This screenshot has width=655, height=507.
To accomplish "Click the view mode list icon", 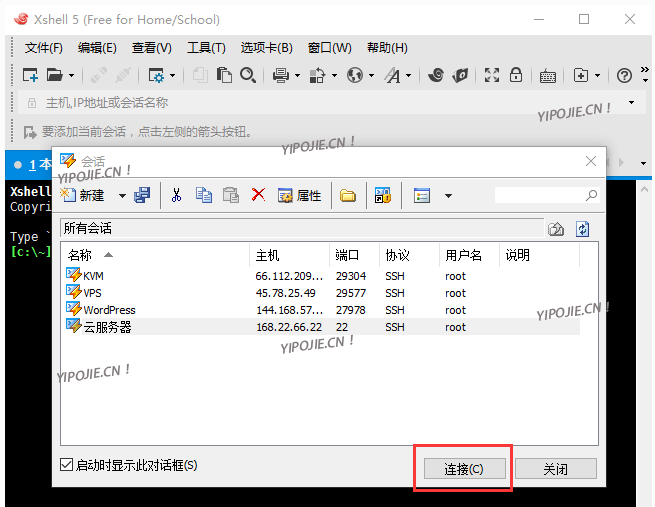I will point(421,195).
